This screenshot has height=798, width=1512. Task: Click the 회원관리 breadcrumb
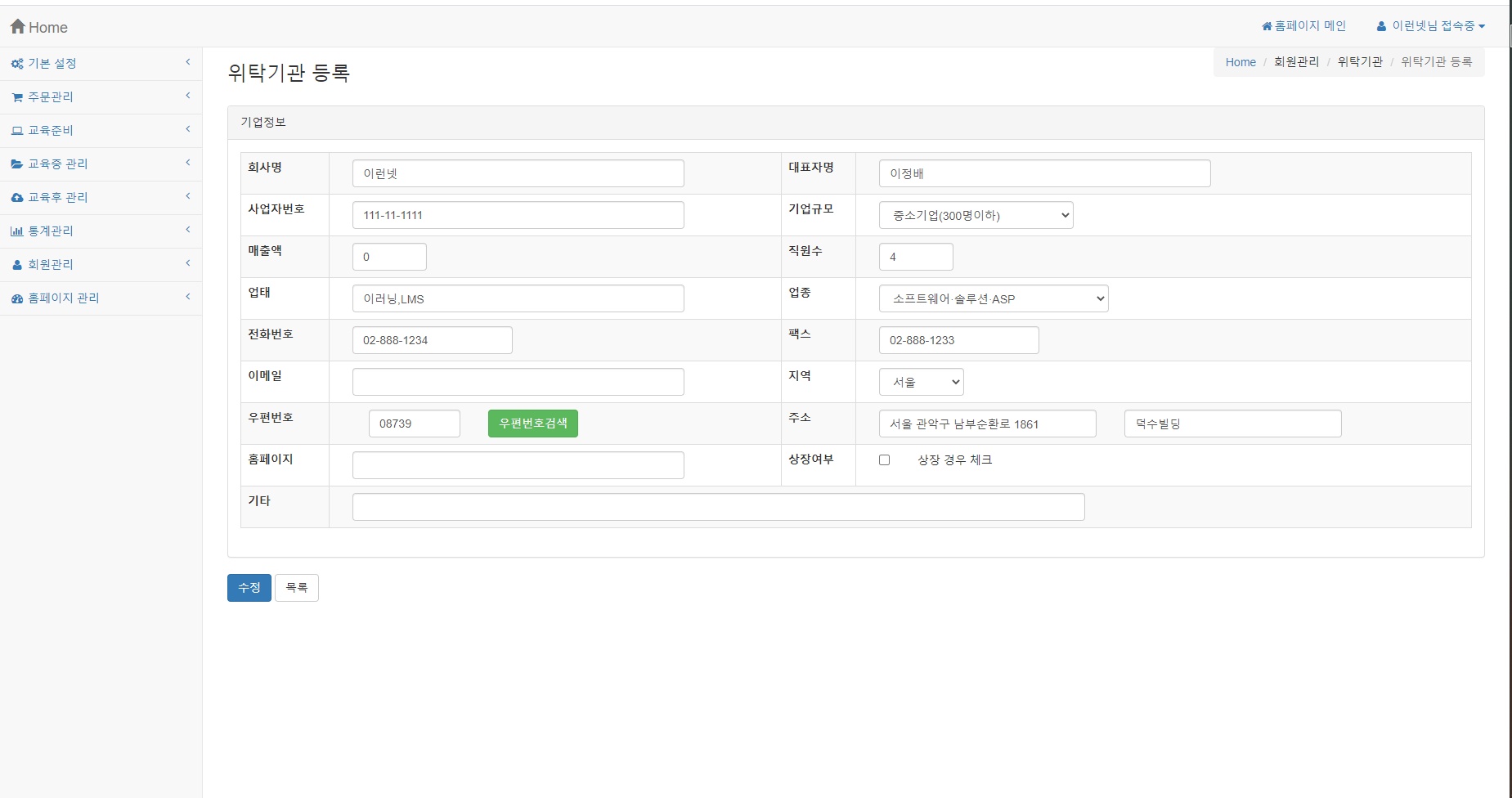tap(1296, 62)
